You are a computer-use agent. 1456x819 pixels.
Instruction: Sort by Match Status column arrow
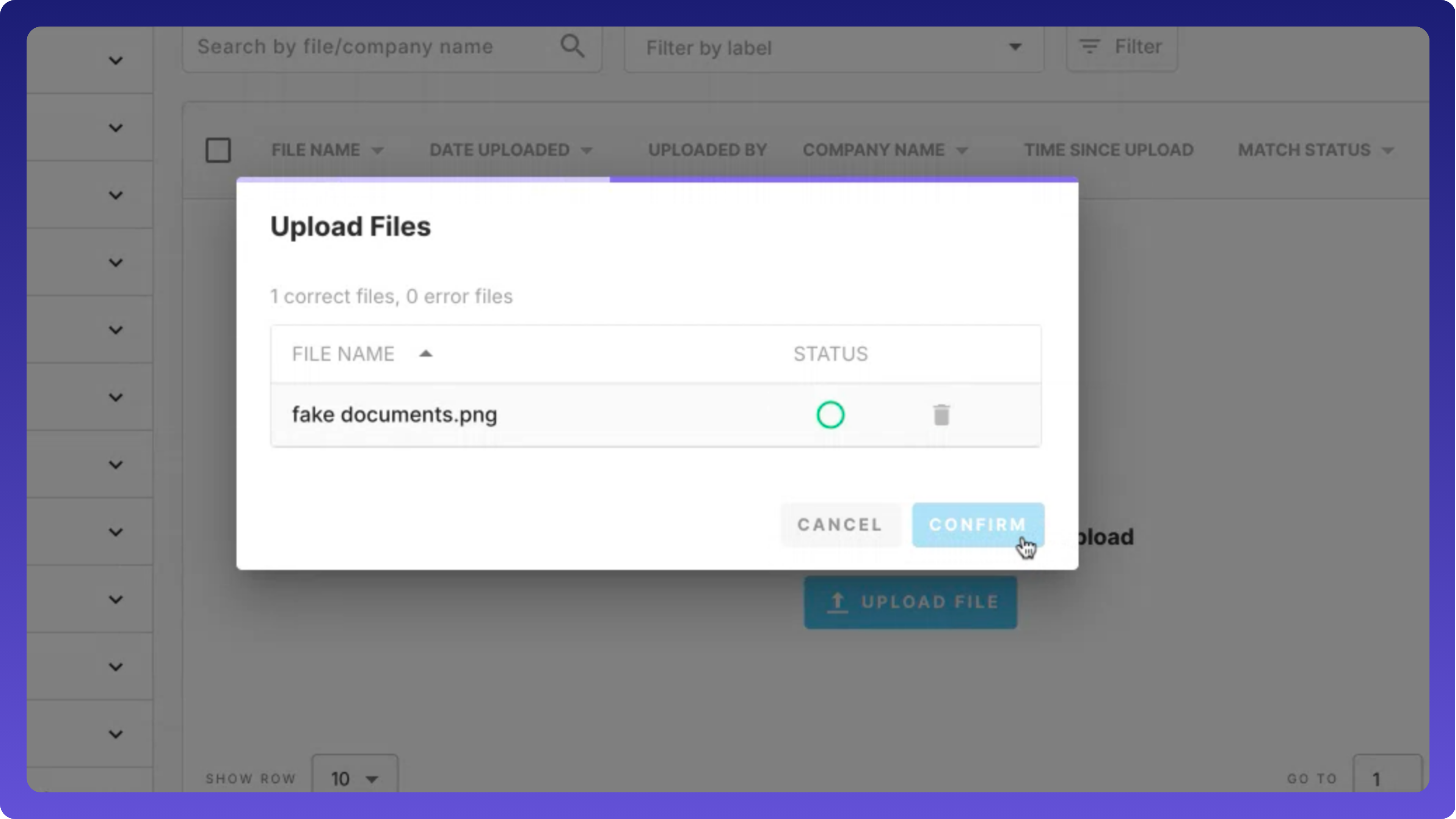click(1388, 151)
